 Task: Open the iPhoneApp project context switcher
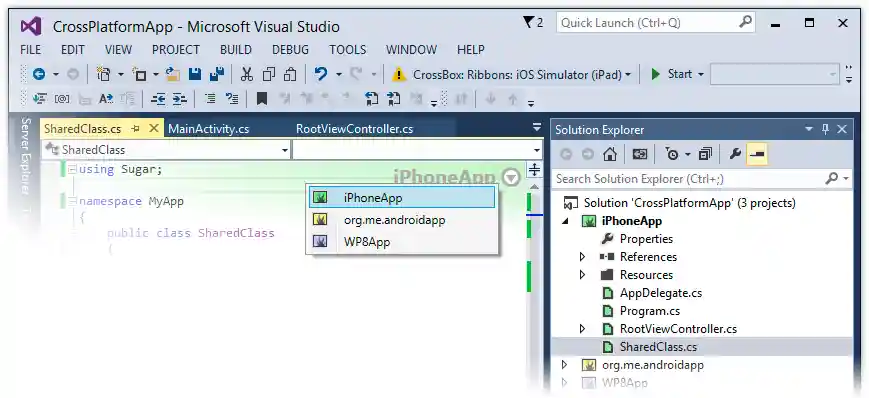[x=512, y=177]
